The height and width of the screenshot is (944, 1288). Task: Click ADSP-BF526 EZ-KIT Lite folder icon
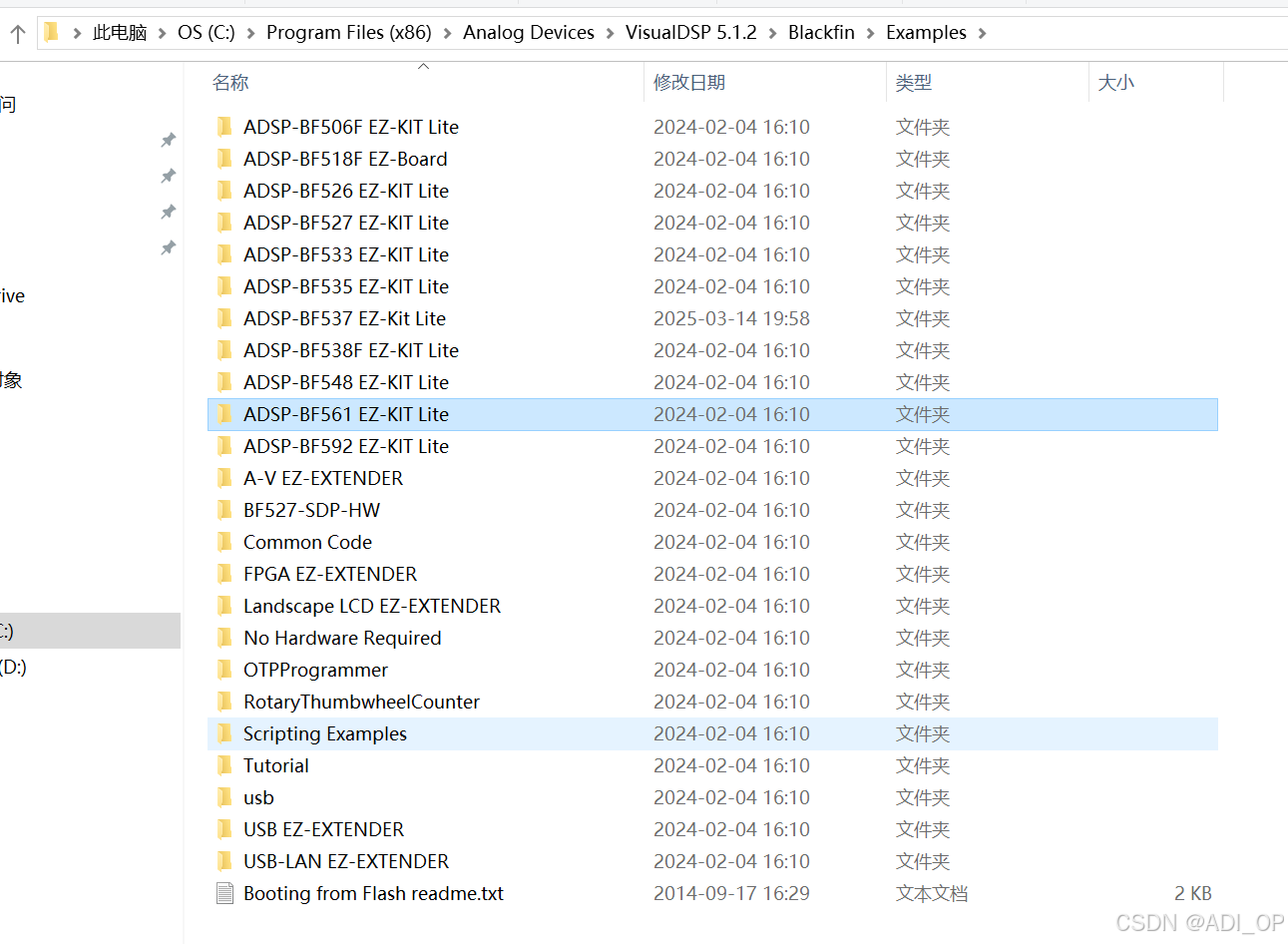point(224,191)
